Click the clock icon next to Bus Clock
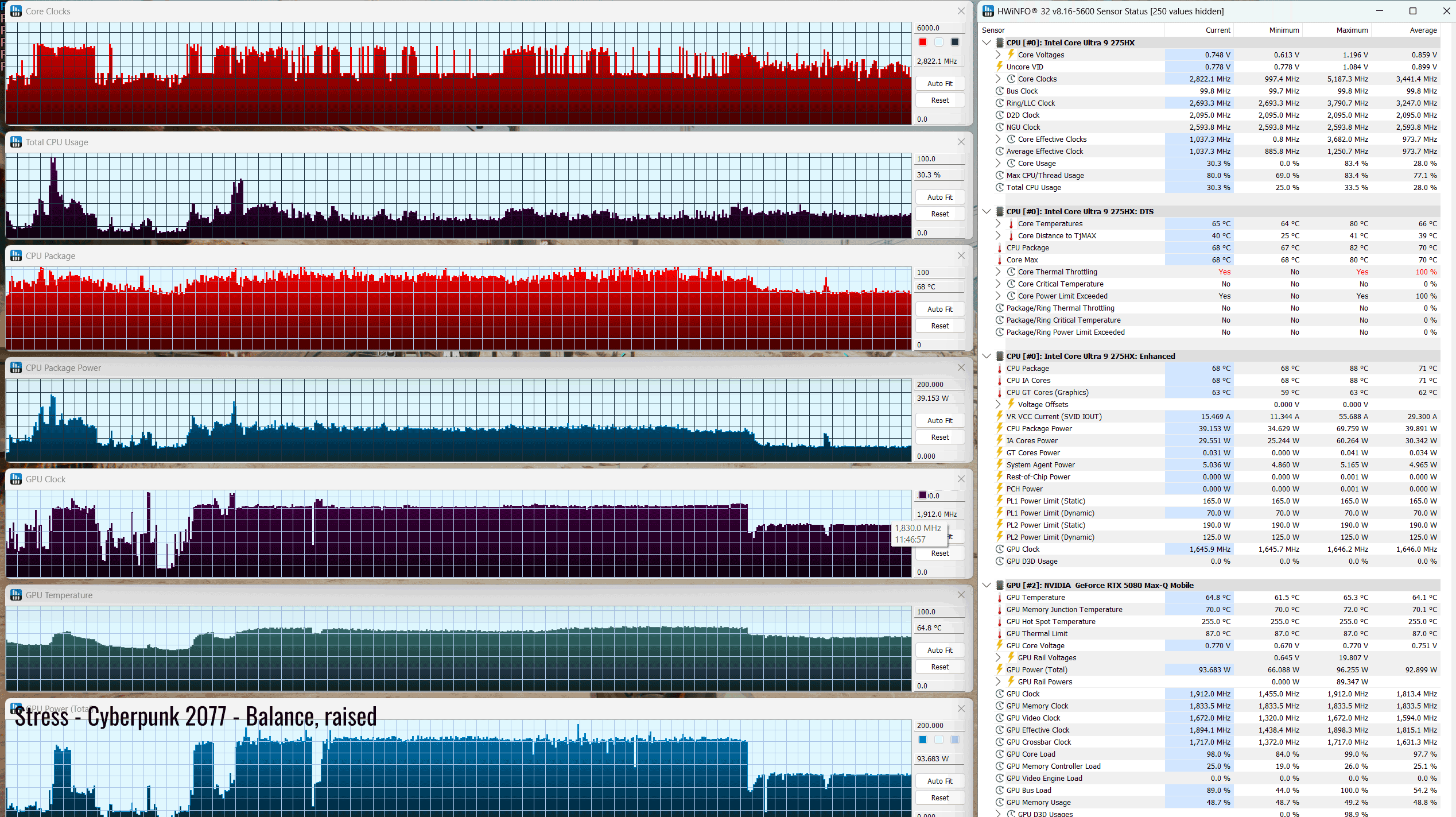This screenshot has width=1456, height=817. [999, 91]
